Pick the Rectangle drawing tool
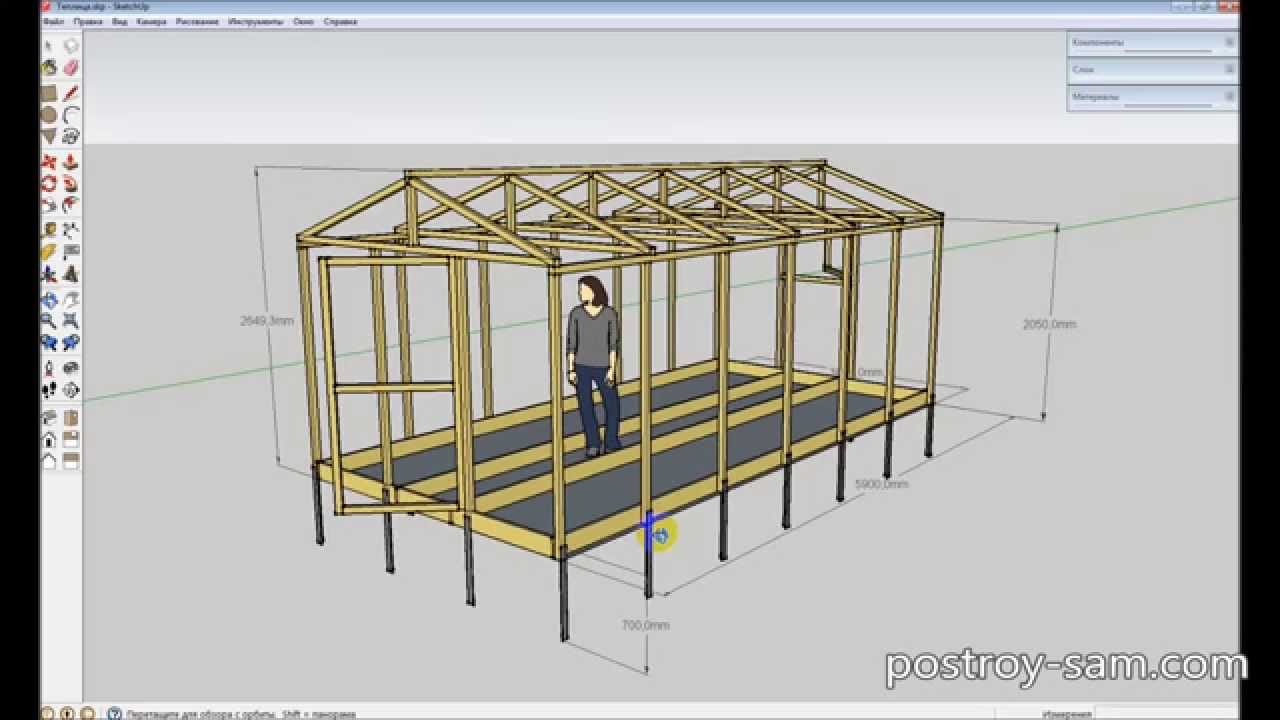This screenshot has width=1280, height=720. 49,93
